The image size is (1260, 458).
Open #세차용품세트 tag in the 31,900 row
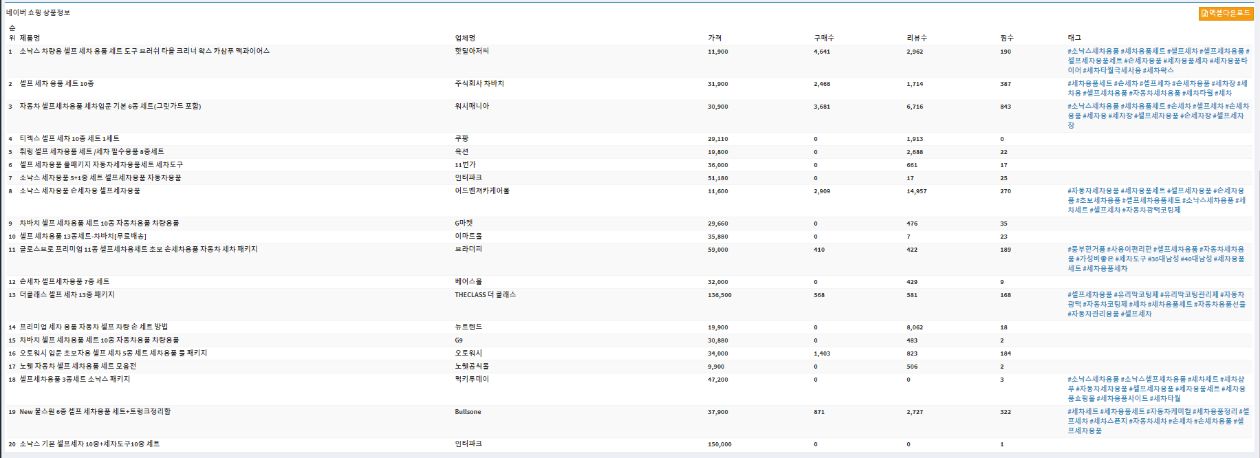point(1089,83)
